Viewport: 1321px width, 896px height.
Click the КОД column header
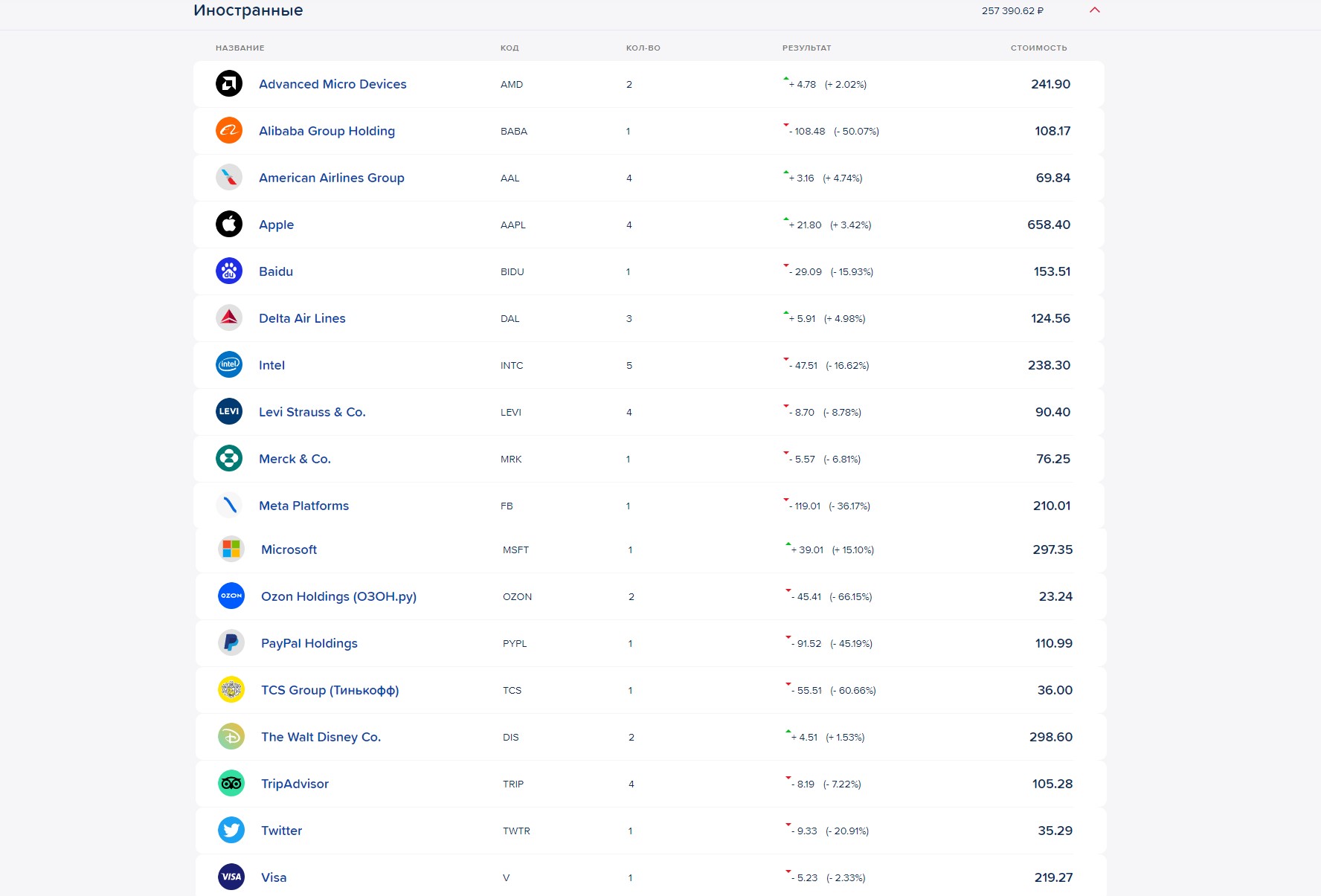click(x=510, y=48)
